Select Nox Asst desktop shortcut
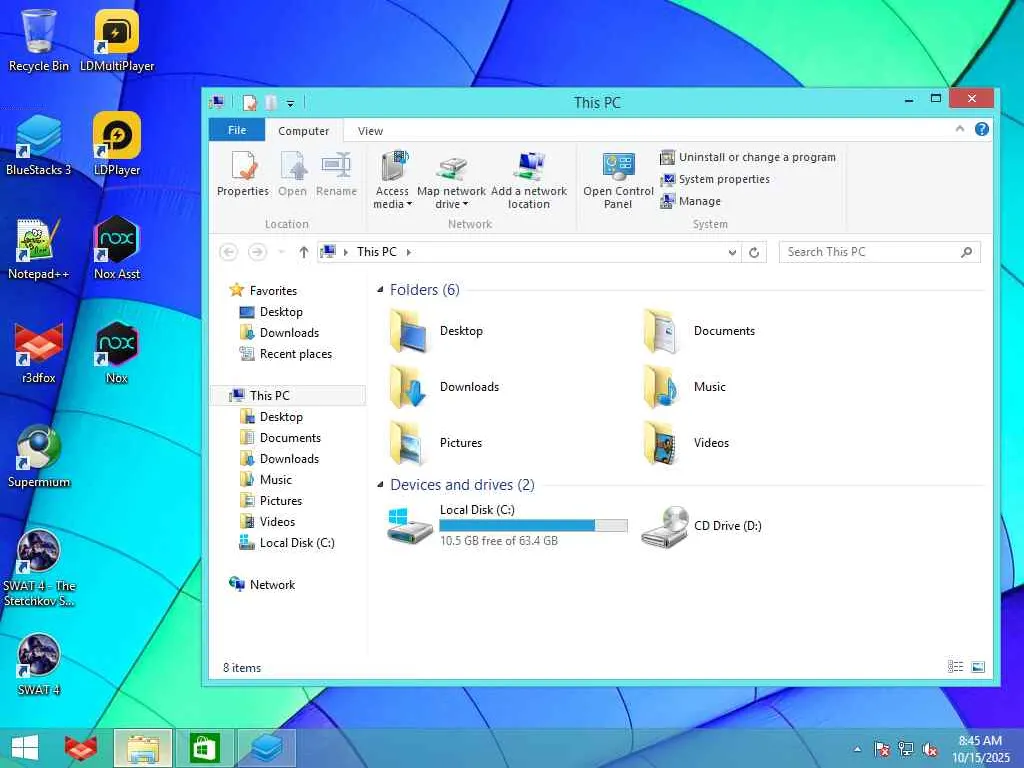Image resolution: width=1024 pixels, height=768 pixels. pos(117,249)
